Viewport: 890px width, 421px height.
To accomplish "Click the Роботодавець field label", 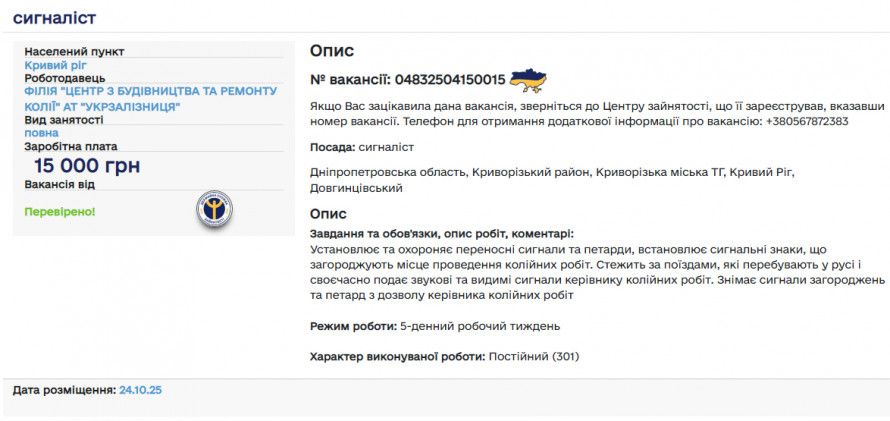I will click(x=66, y=78).
